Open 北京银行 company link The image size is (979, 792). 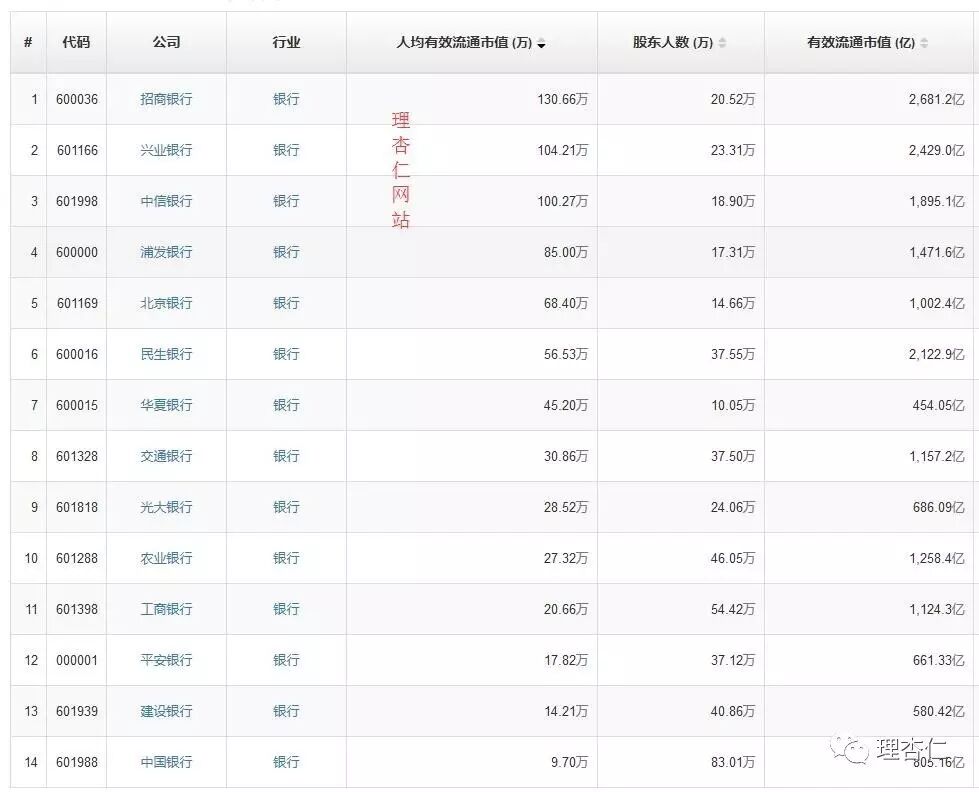[166, 303]
